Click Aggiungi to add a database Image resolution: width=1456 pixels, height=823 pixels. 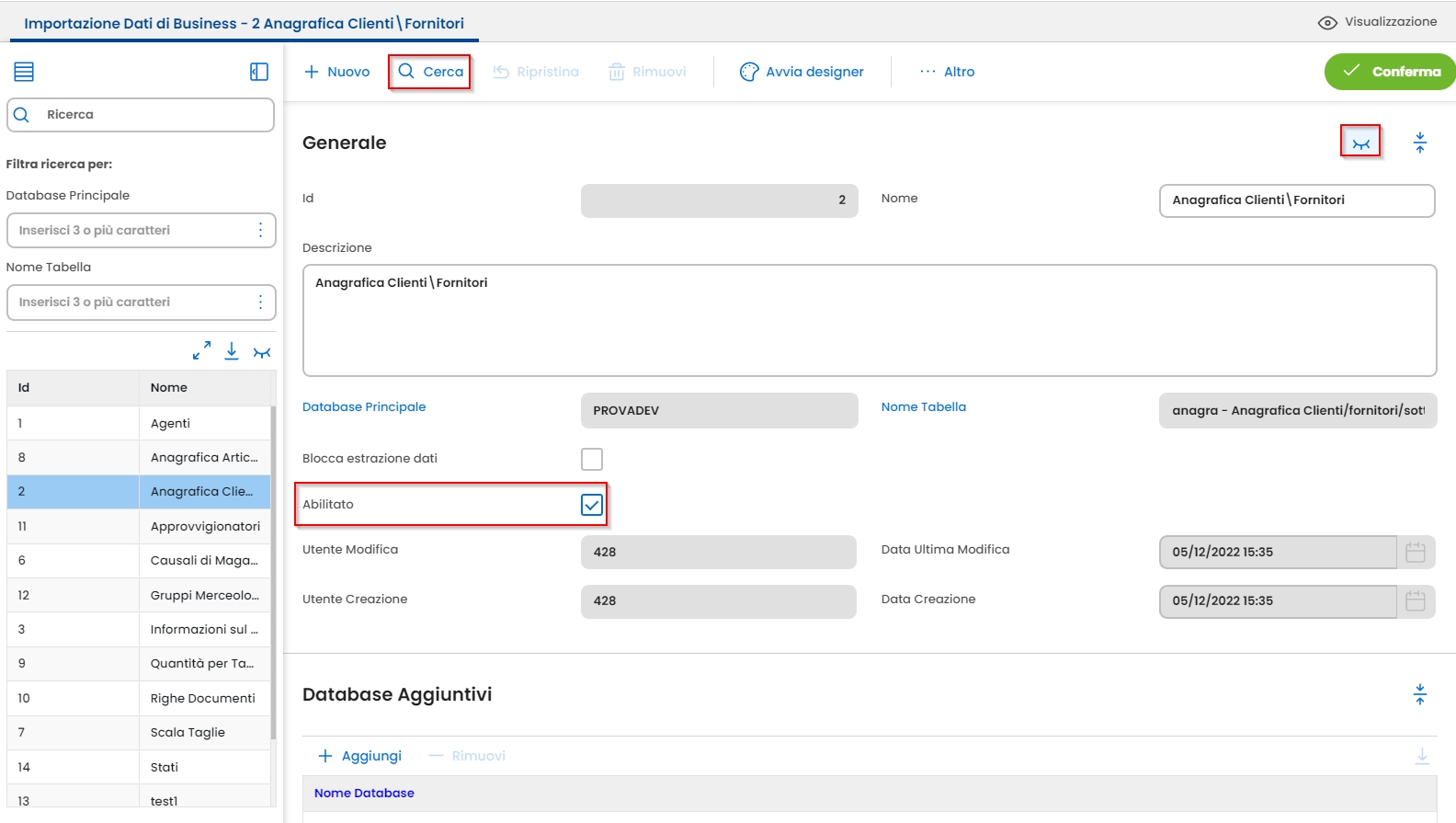coord(359,756)
